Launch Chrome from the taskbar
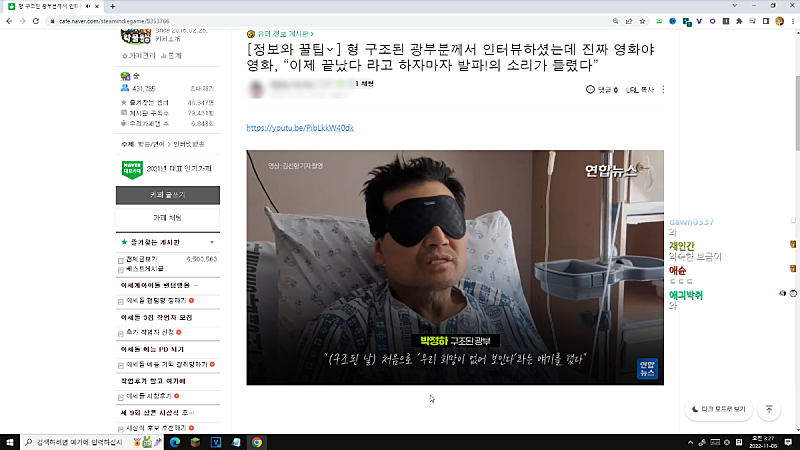Image resolution: width=800 pixels, height=450 pixels. click(257, 441)
